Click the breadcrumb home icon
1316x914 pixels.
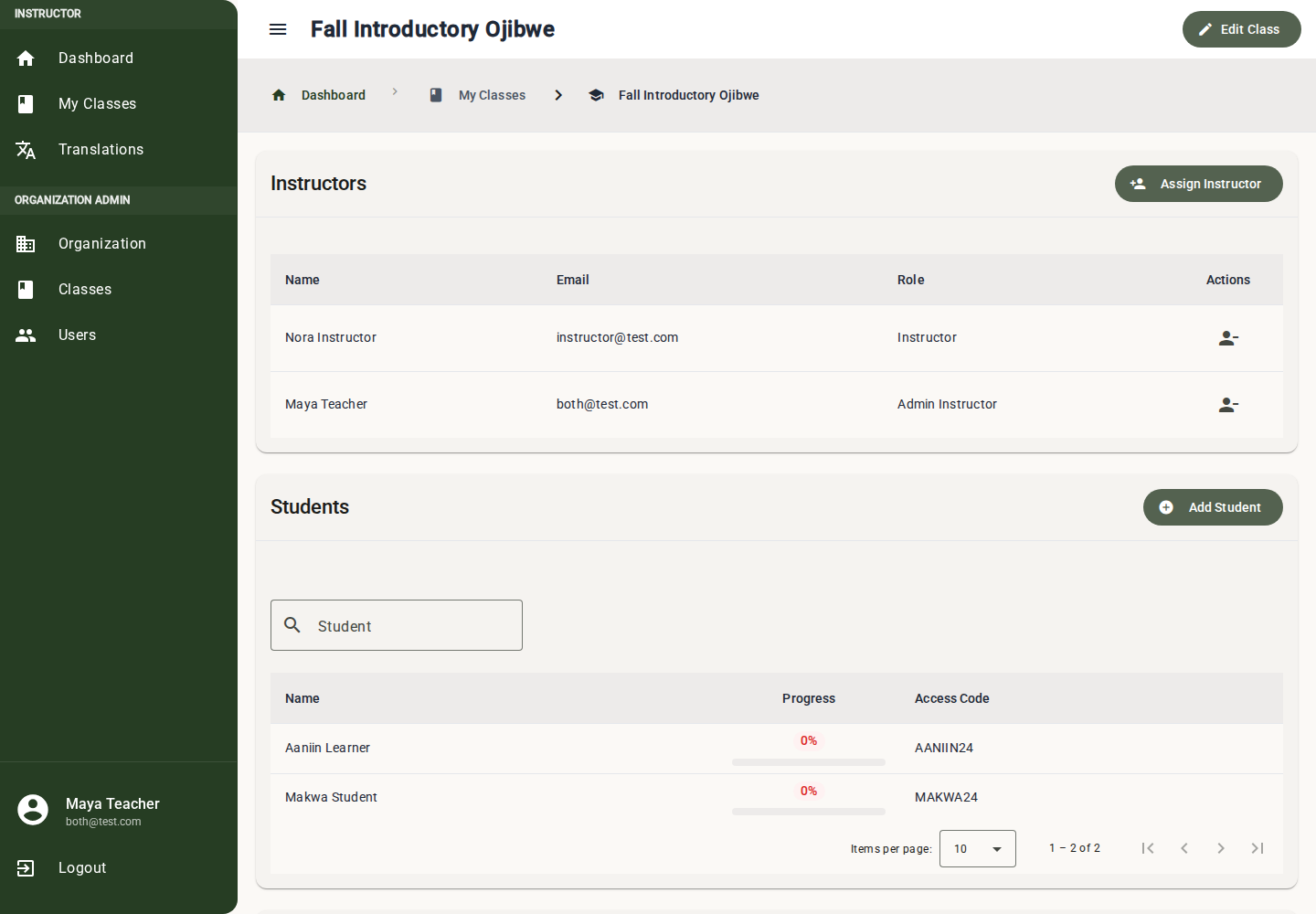pos(279,95)
